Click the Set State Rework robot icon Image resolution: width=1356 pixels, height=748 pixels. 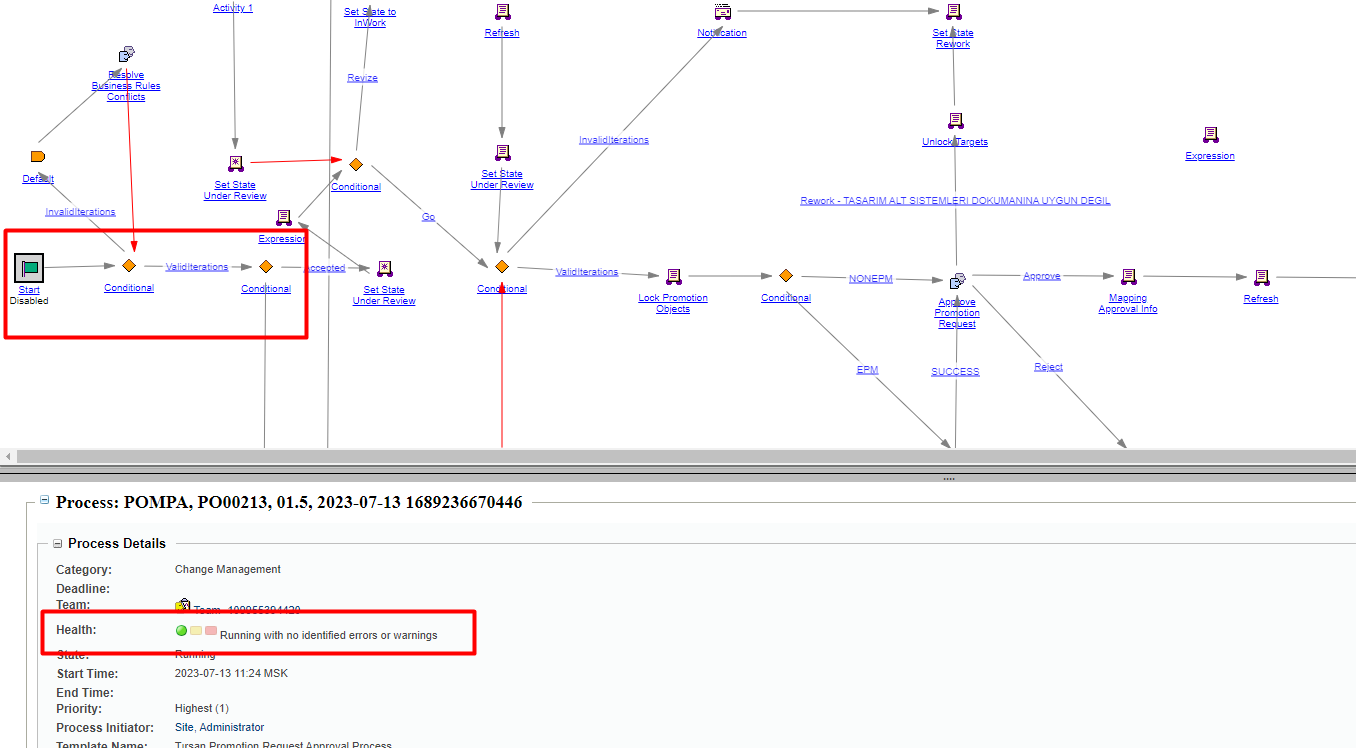pyautogui.click(x=952, y=12)
